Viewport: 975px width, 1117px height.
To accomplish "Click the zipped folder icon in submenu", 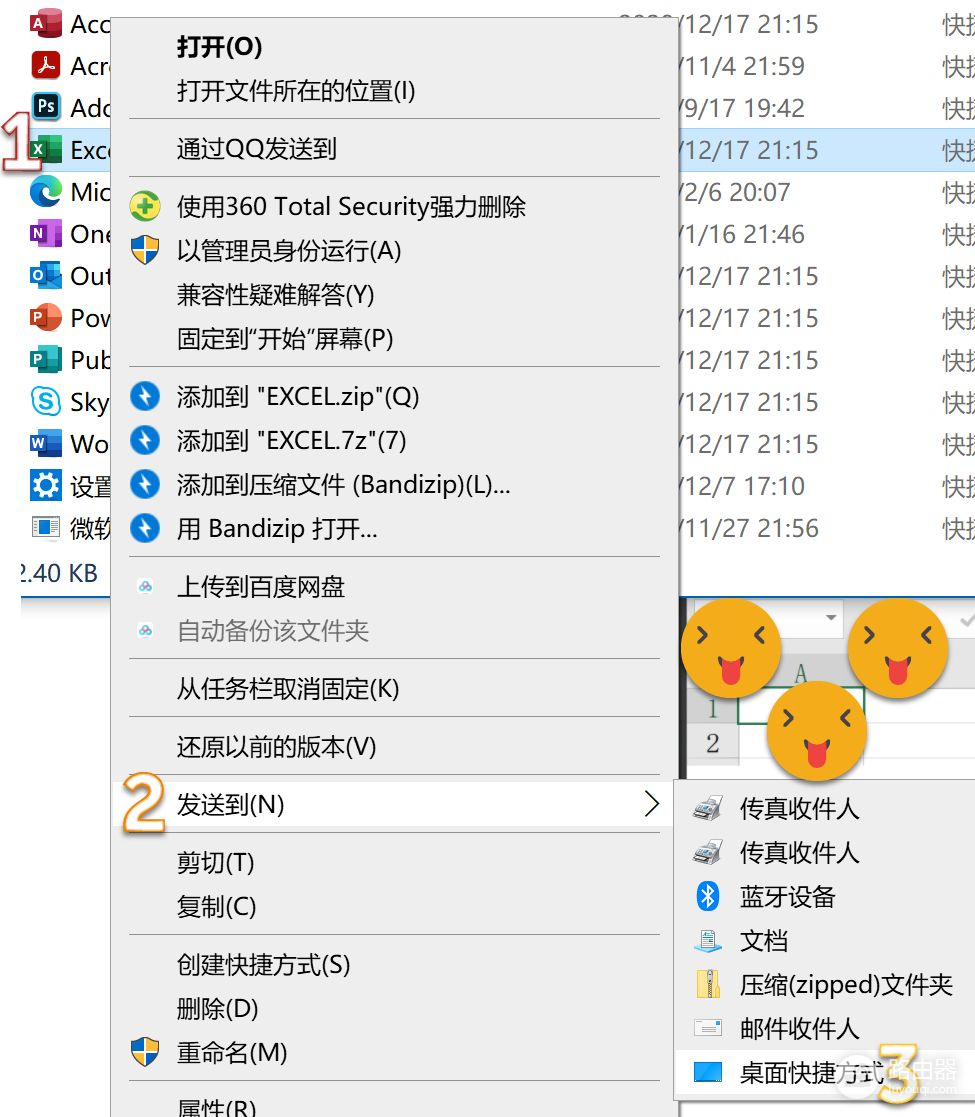I will click(708, 984).
